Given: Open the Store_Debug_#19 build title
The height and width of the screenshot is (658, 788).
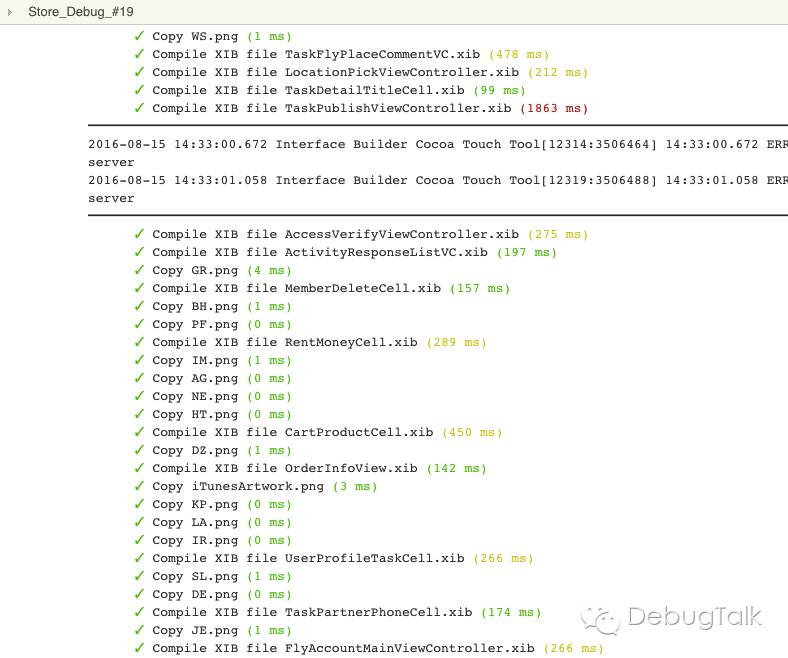Looking at the screenshot, I should [80, 12].
